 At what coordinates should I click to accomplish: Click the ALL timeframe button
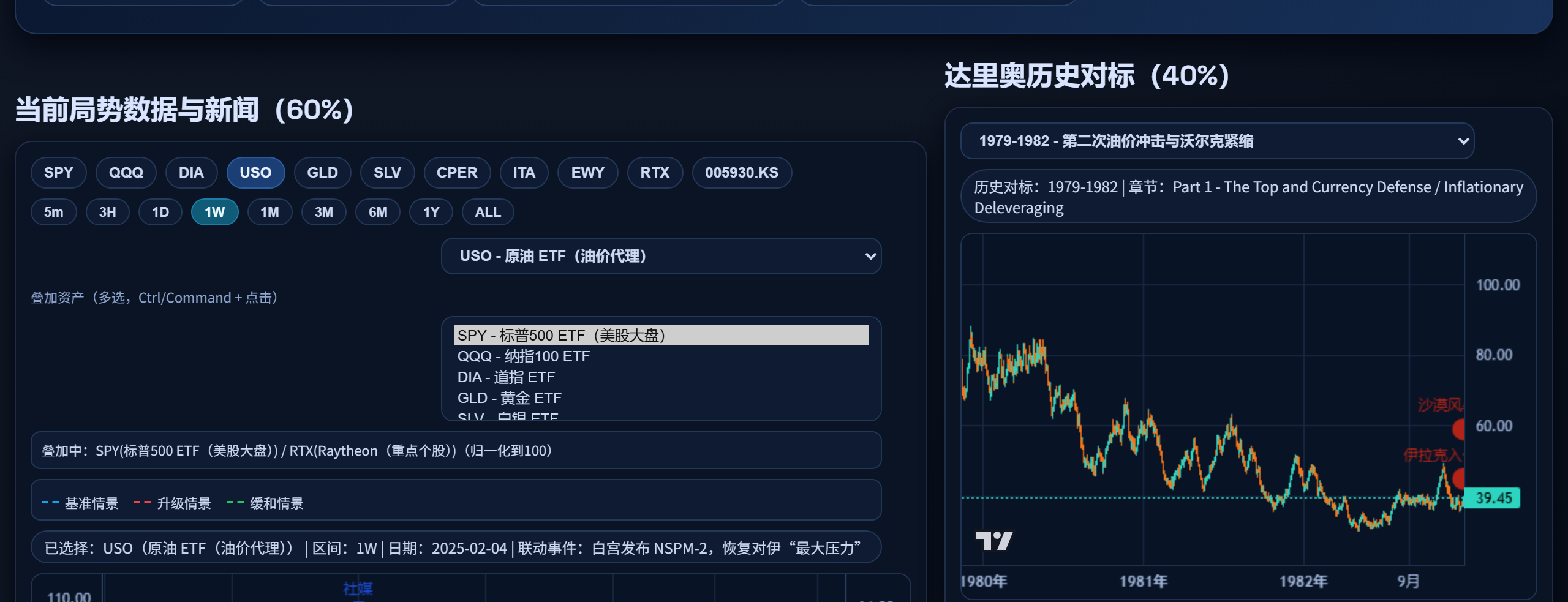pos(488,213)
